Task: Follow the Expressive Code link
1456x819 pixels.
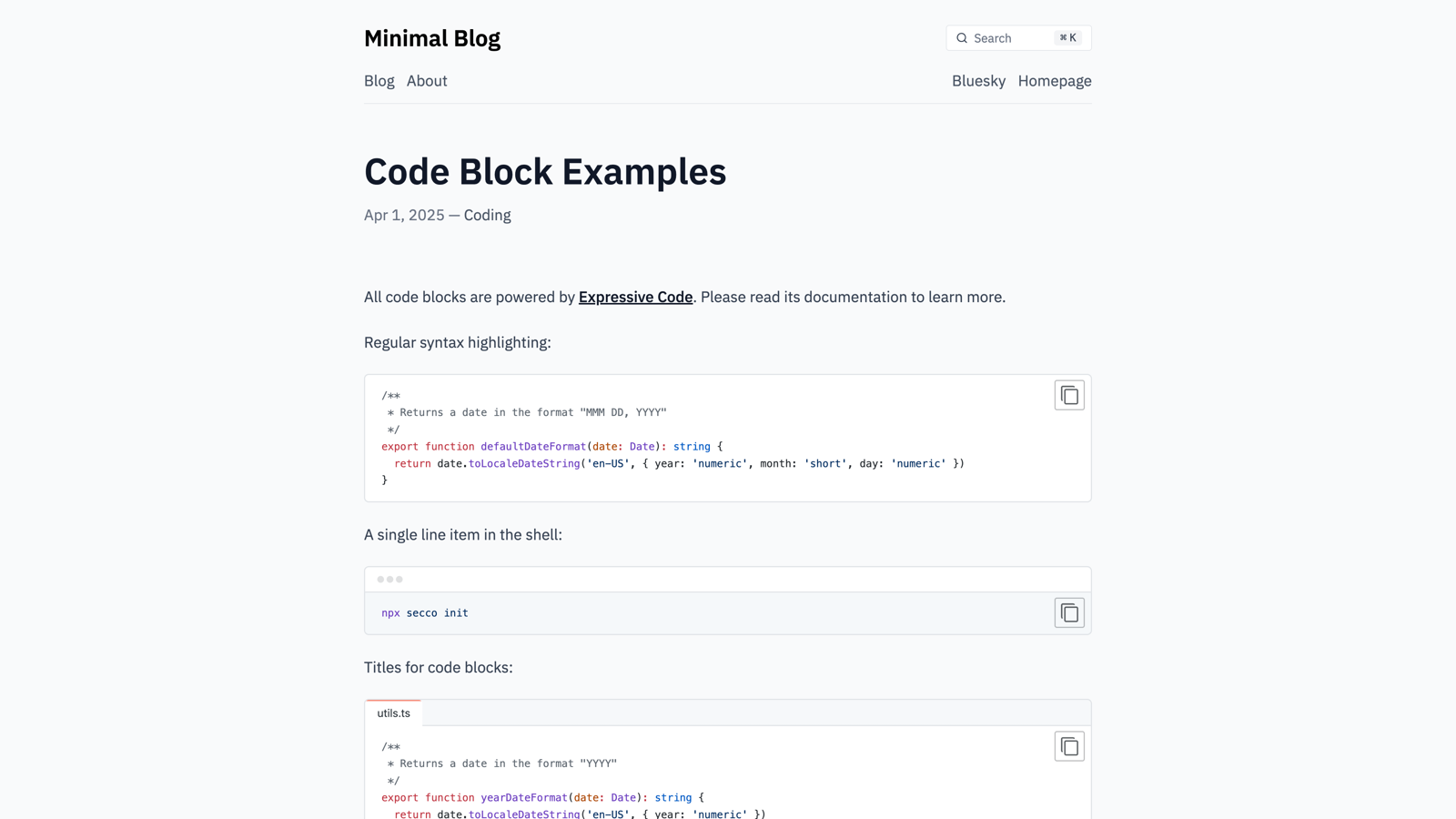Action: [x=635, y=298]
